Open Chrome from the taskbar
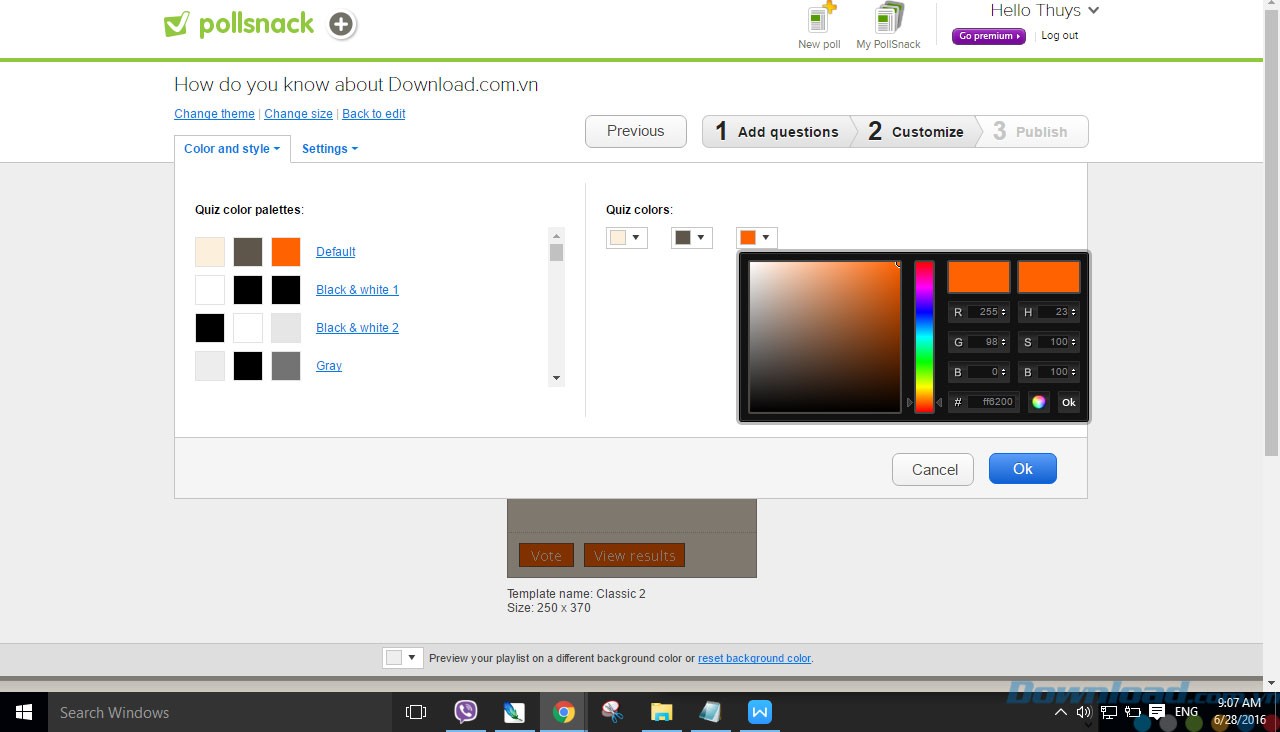 click(564, 712)
